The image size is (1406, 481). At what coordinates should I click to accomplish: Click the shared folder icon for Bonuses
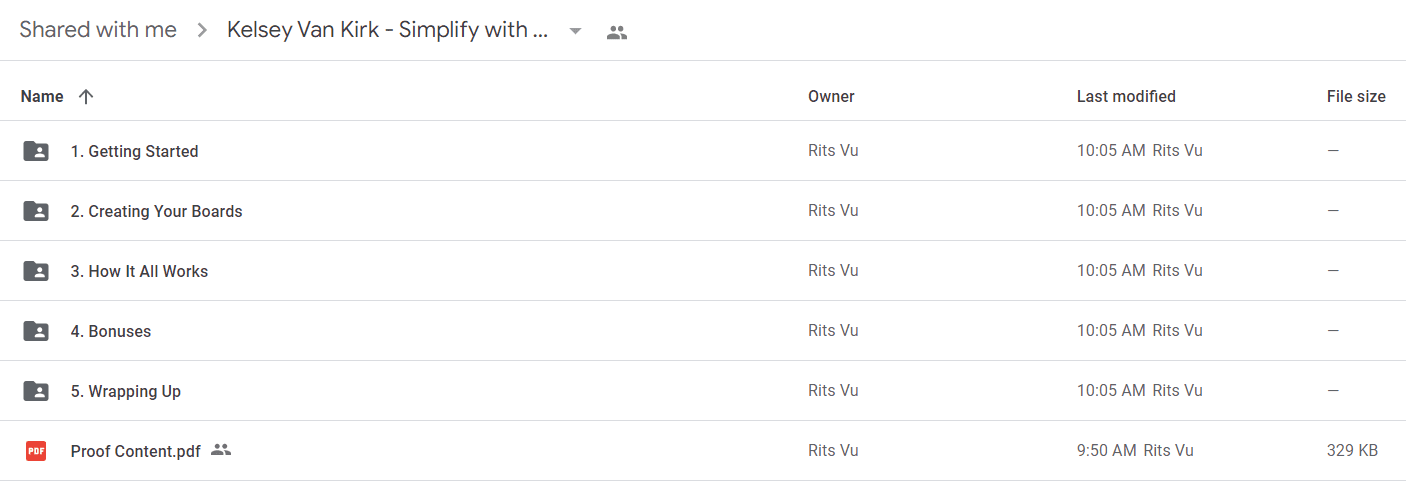pos(36,331)
